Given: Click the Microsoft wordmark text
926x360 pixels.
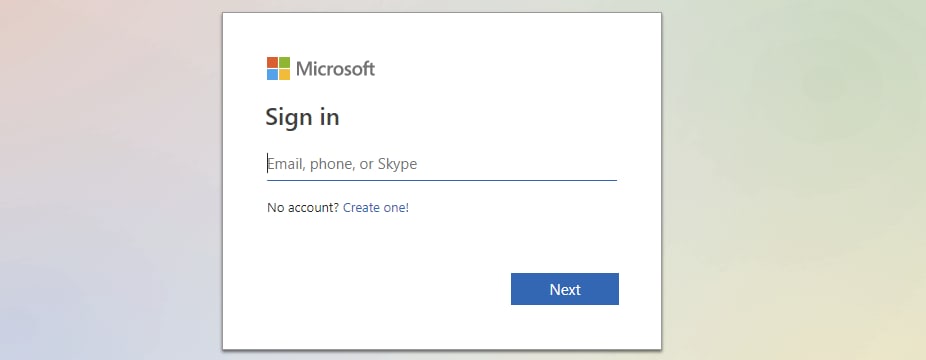Looking at the screenshot, I should pyautogui.click(x=335, y=69).
